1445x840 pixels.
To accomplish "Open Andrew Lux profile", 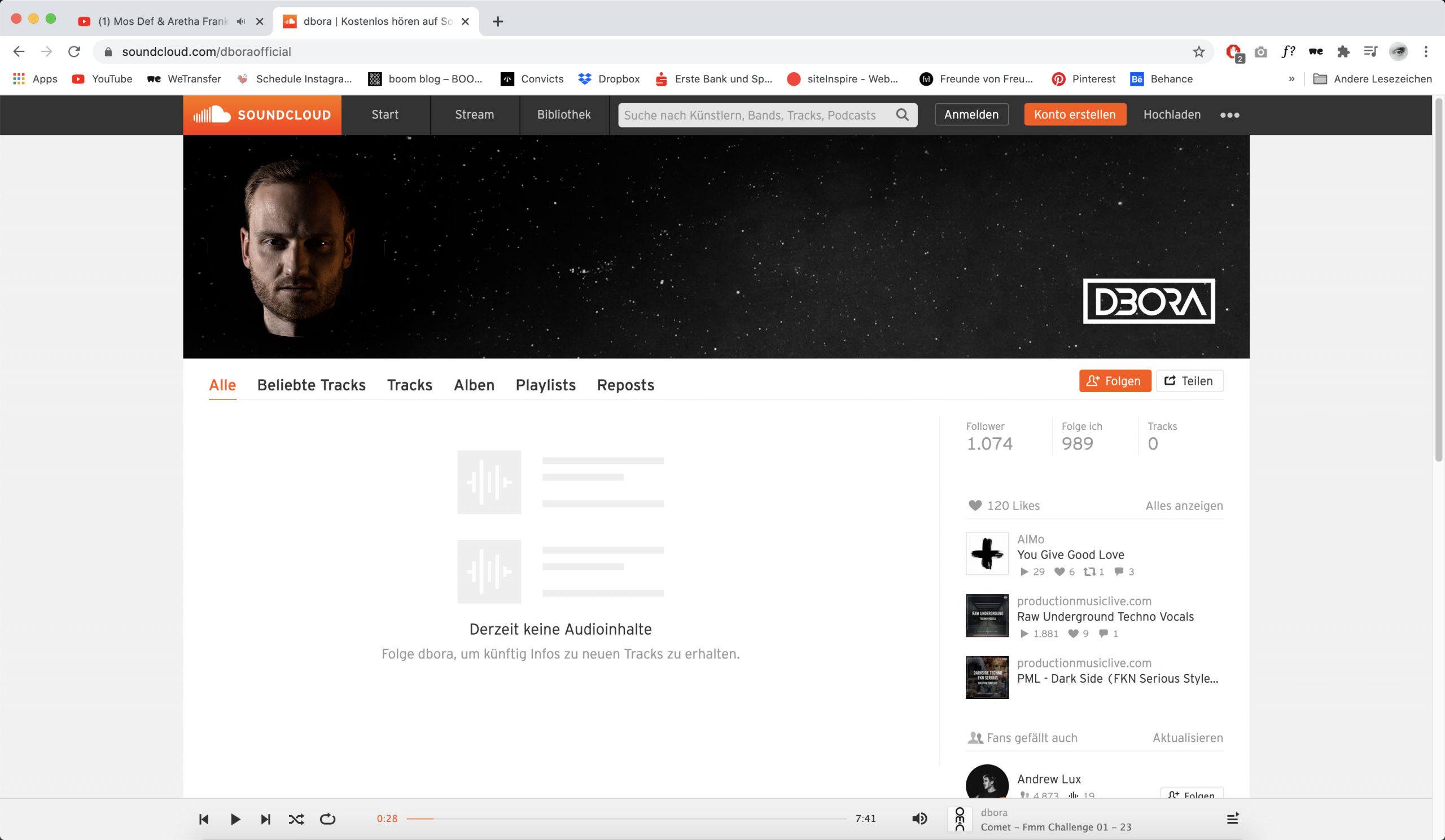I will [x=1049, y=779].
